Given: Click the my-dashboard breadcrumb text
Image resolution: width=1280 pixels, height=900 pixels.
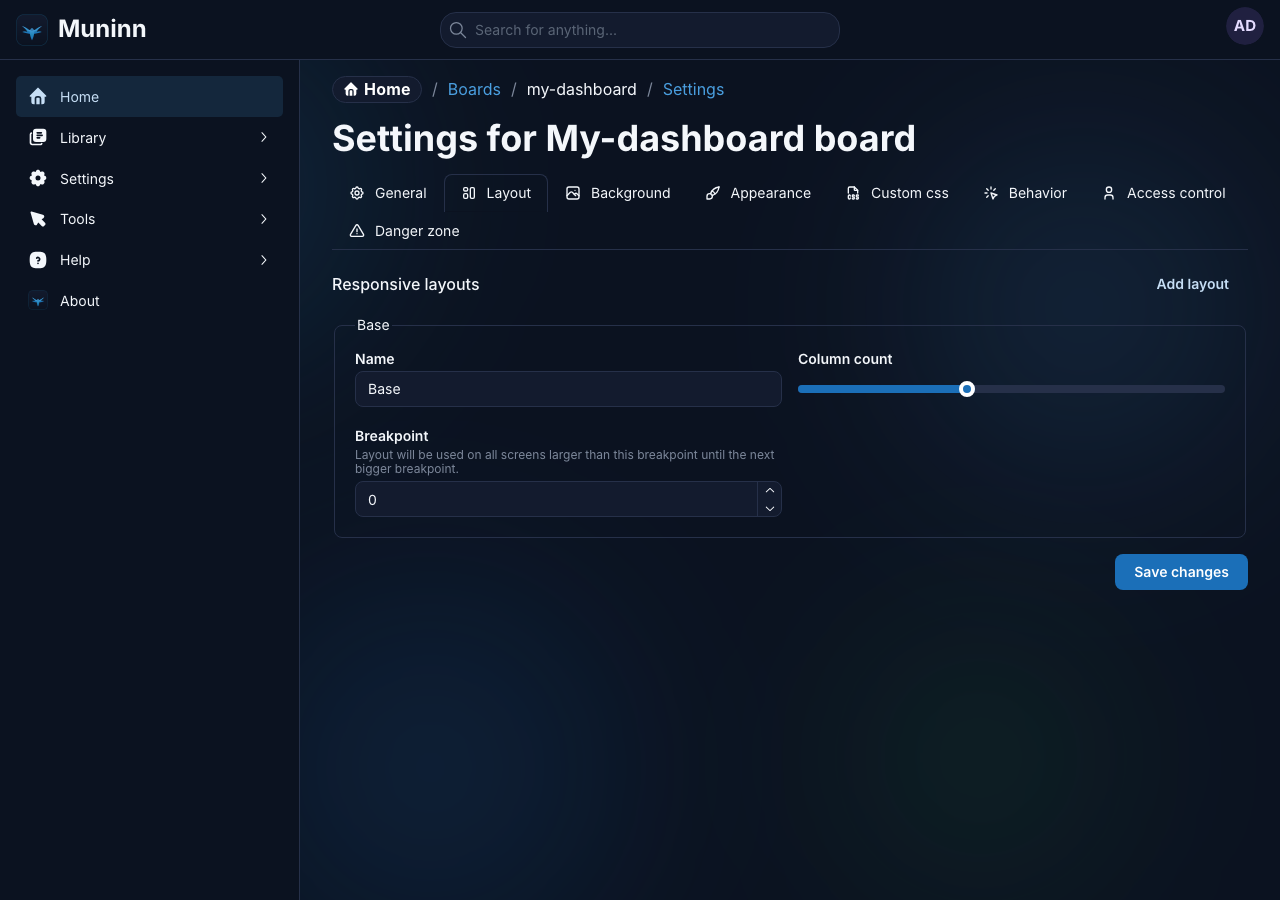Looking at the screenshot, I should (582, 90).
